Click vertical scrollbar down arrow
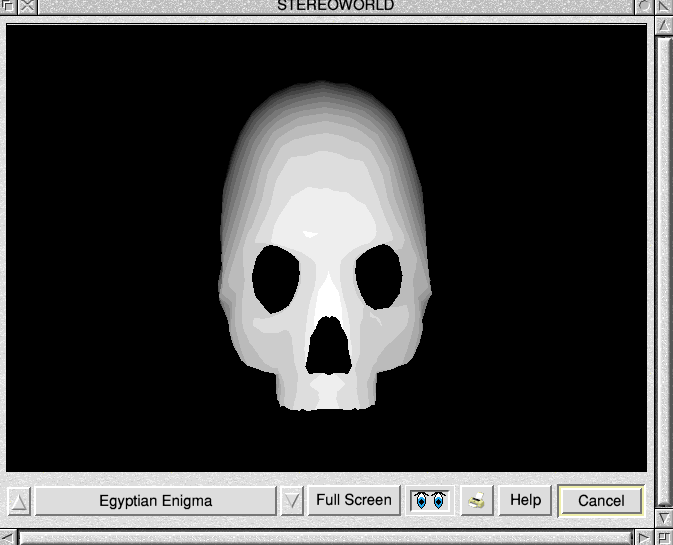Viewport: 673px width, 545px height. tap(663, 518)
